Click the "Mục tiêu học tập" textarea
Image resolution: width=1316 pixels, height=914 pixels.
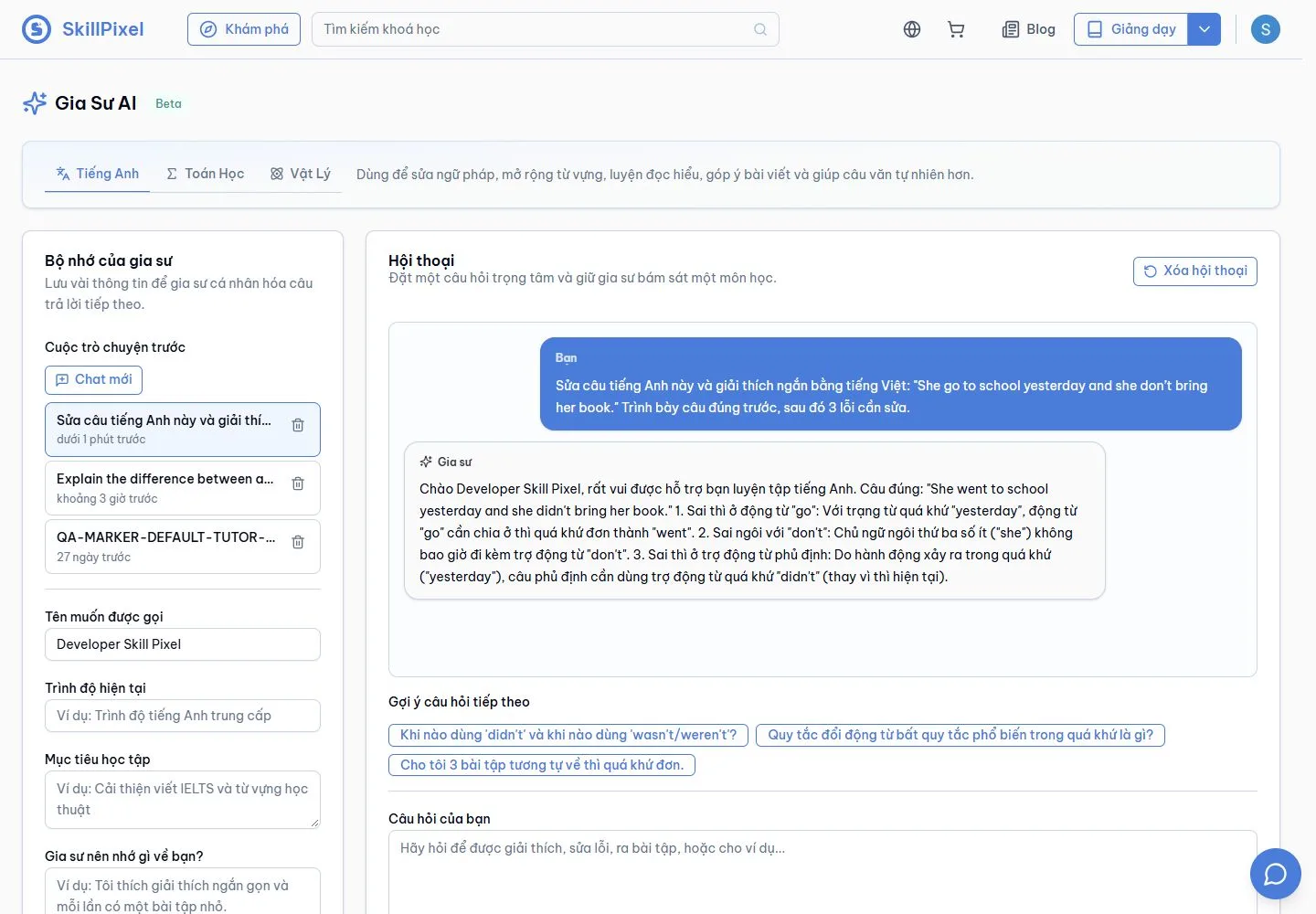[x=183, y=800]
